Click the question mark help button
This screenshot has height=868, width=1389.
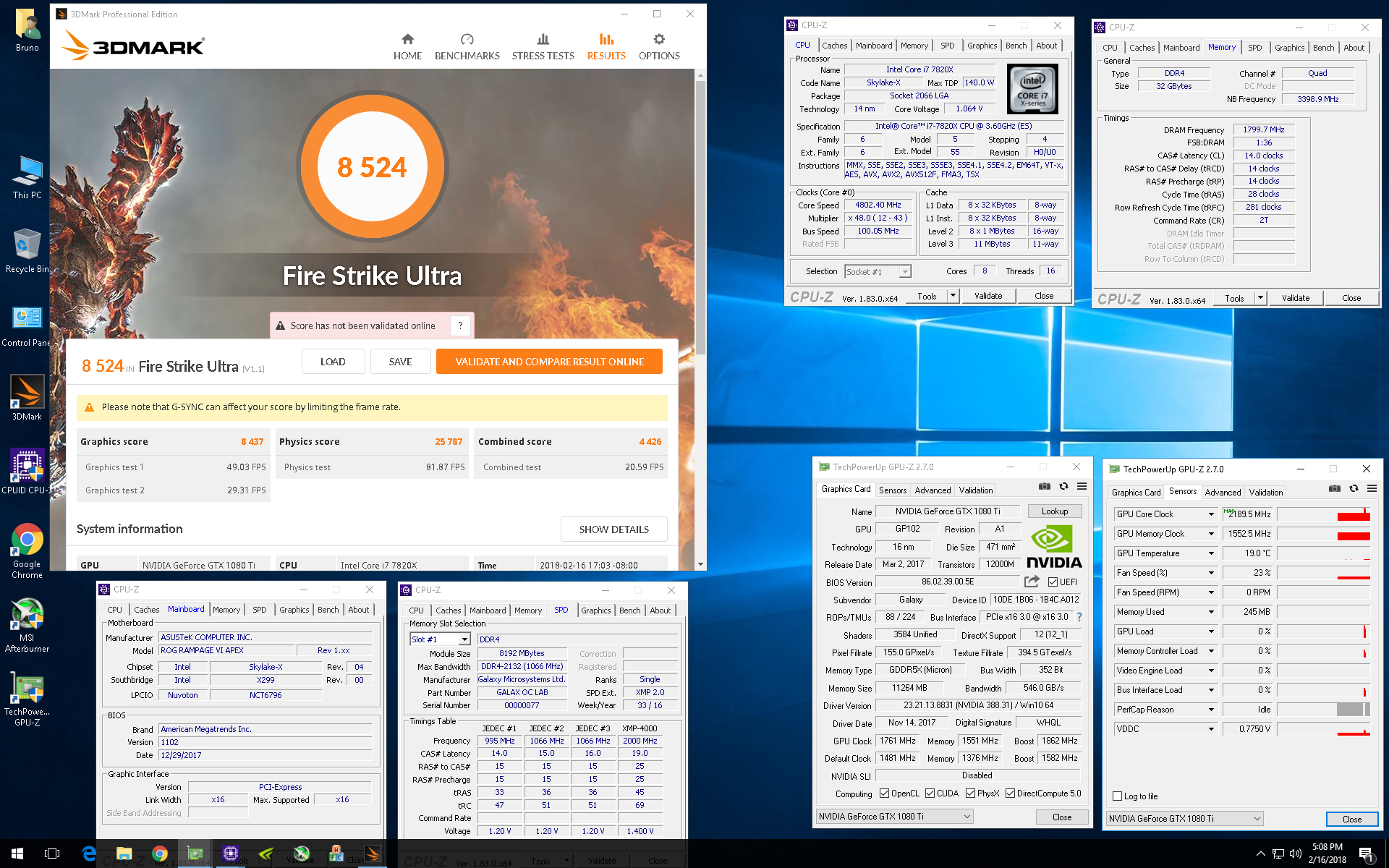tap(460, 325)
